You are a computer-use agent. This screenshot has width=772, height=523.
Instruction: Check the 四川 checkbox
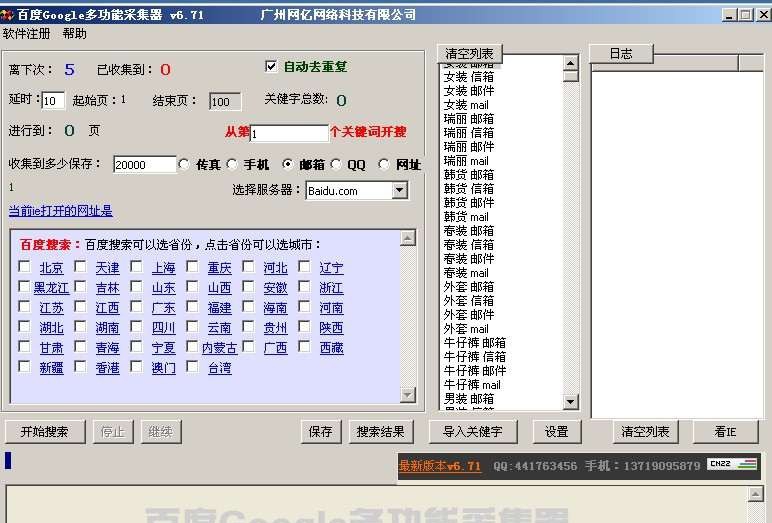tap(136, 326)
